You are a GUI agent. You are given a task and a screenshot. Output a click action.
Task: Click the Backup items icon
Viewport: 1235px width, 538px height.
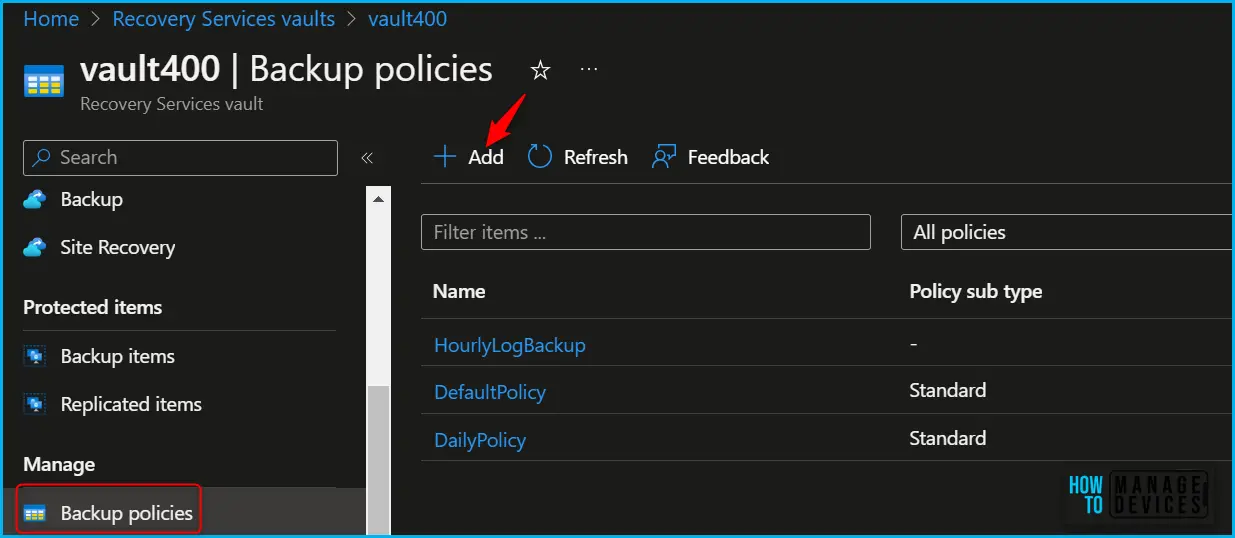[35, 356]
